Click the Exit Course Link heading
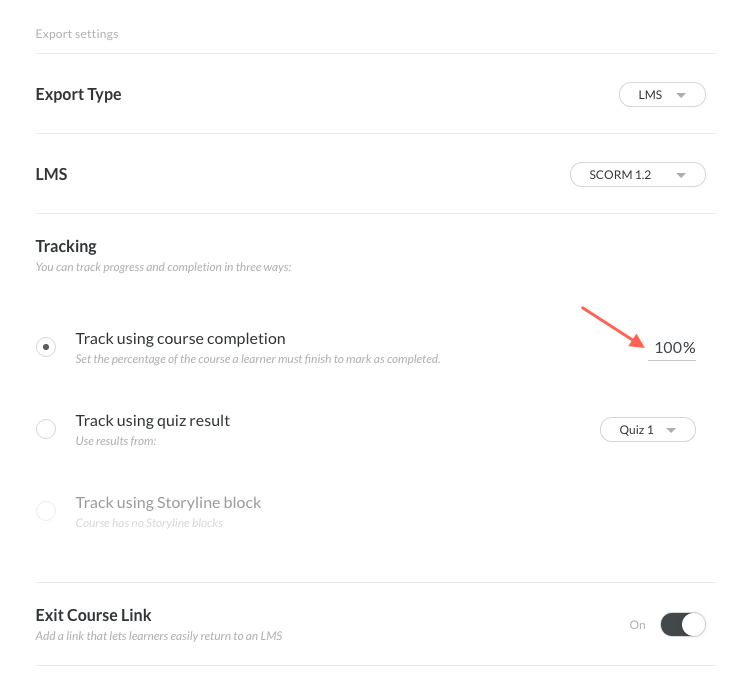 coord(93,615)
